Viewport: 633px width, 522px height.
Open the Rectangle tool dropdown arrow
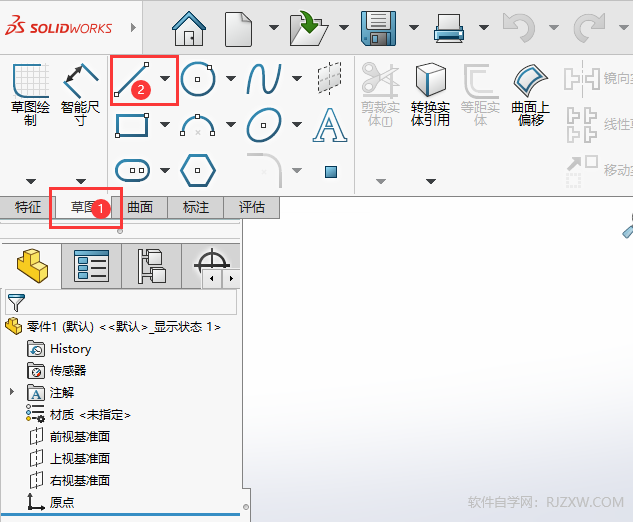165,124
